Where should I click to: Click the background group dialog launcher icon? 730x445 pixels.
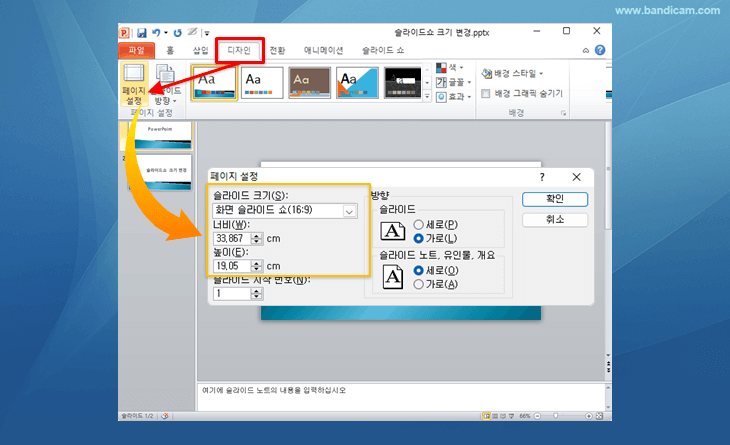[x=563, y=113]
